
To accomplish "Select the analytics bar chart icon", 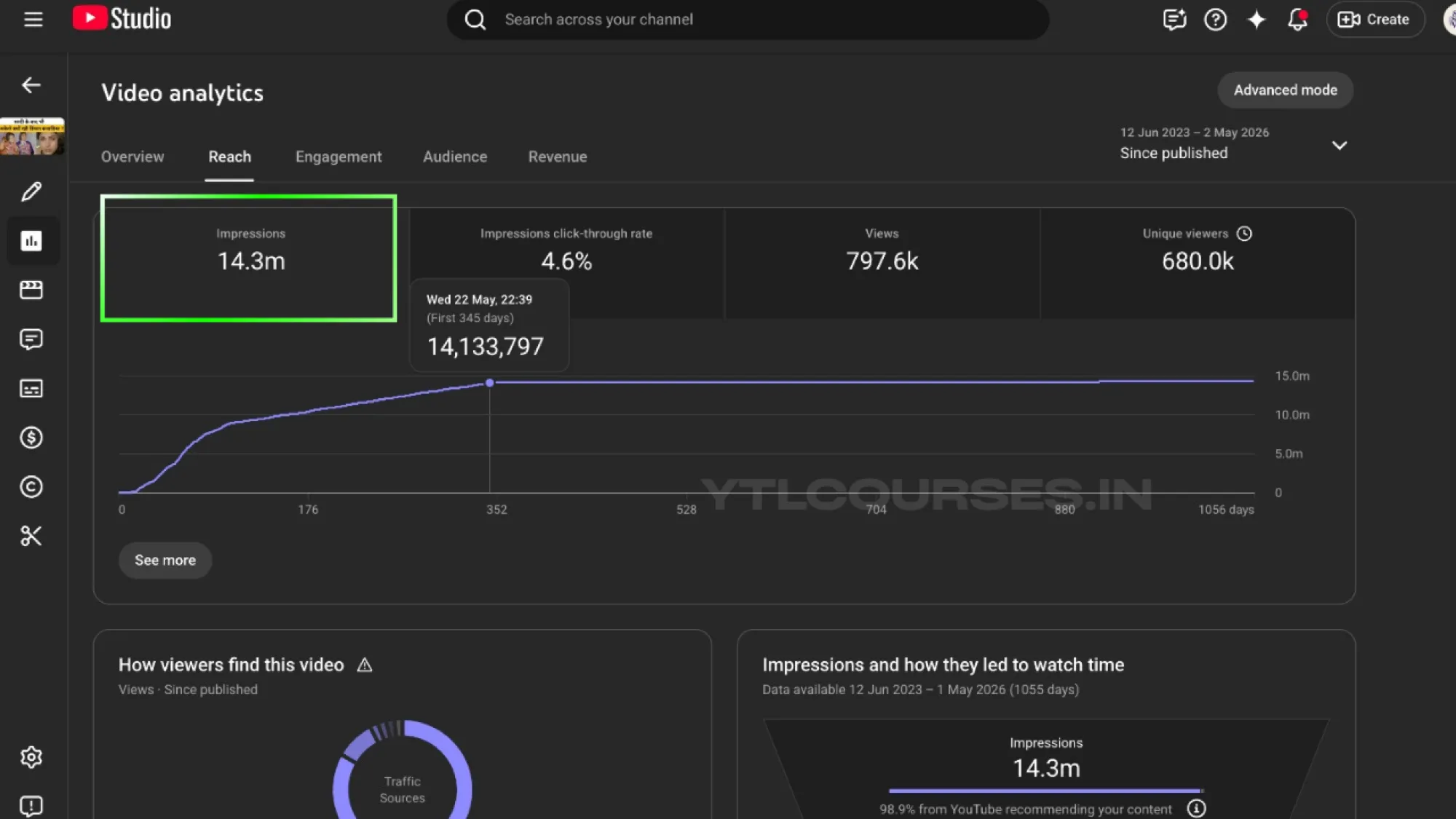I will click(31, 241).
